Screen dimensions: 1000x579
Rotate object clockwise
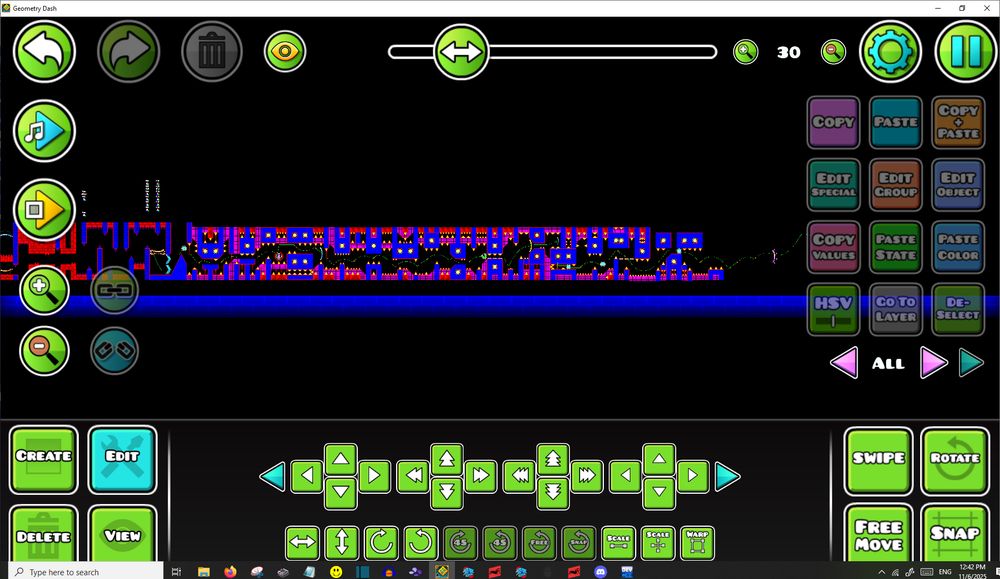click(381, 543)
